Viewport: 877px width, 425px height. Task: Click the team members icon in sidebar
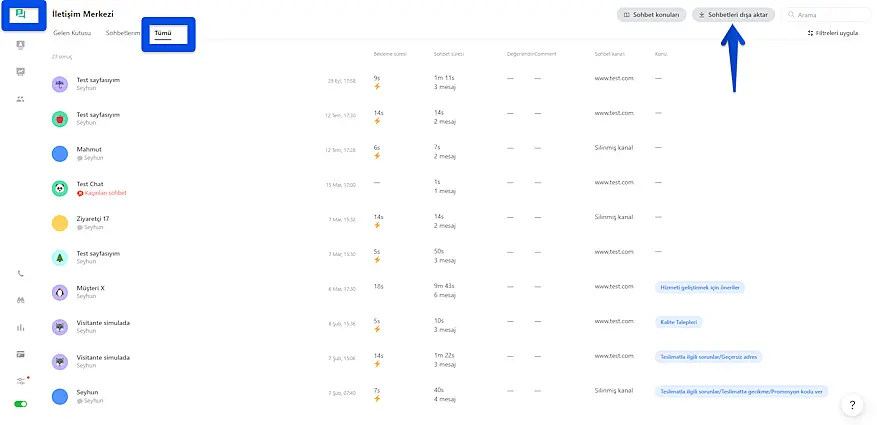[x=21, y=99]
